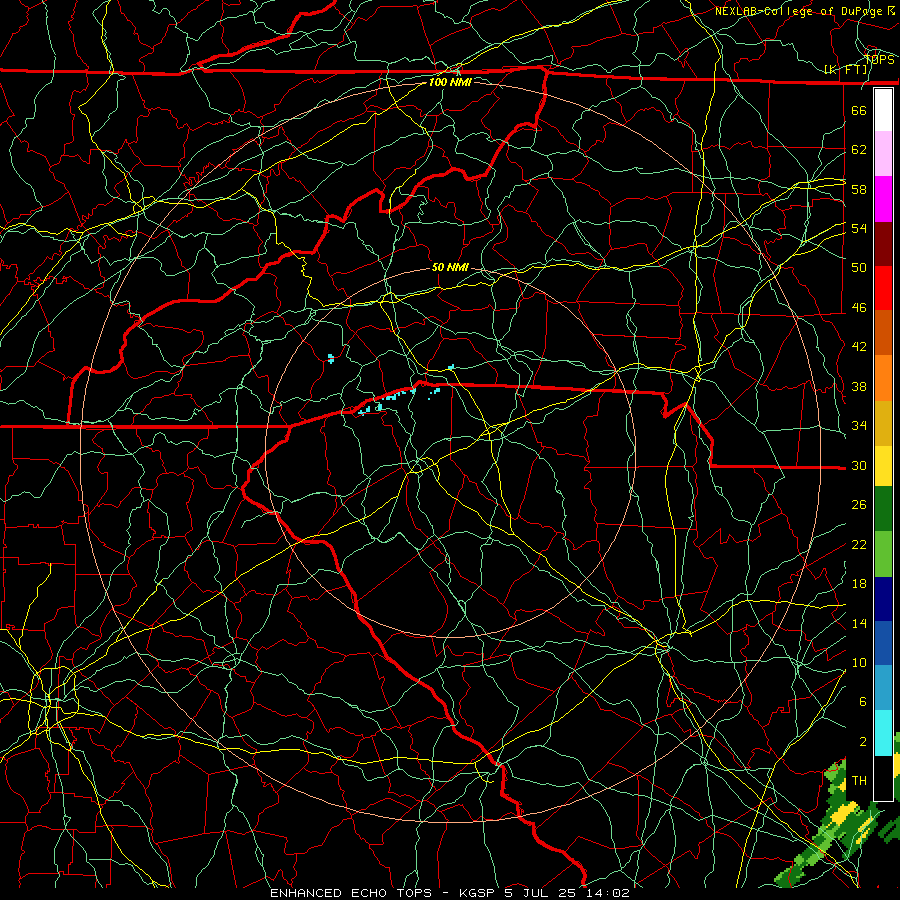Click the light pink swatch near 62
The height and width of the screenshot is (900, 900).
pos(883,153)
